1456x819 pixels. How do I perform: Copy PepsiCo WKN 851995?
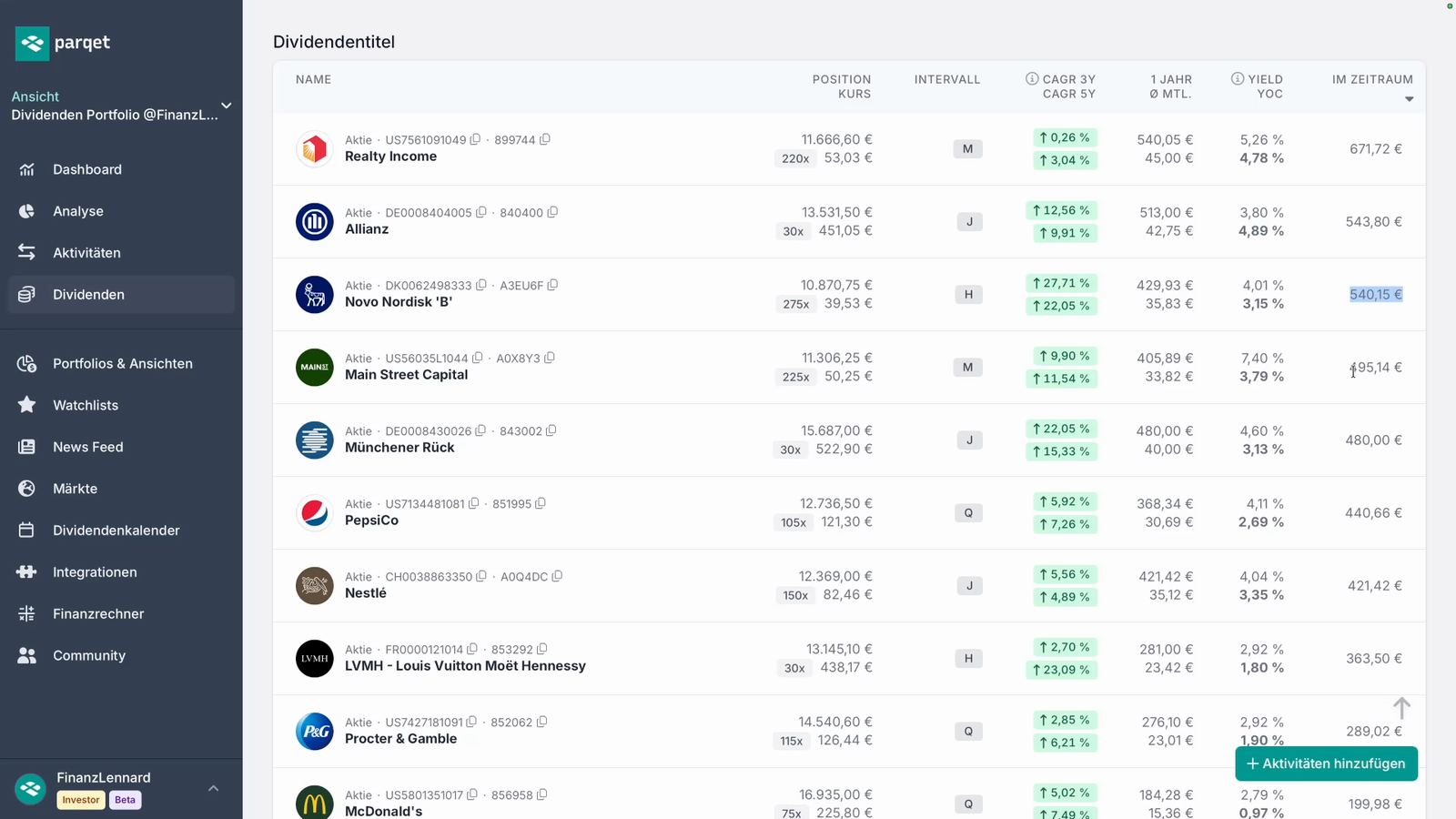(541, 503)
